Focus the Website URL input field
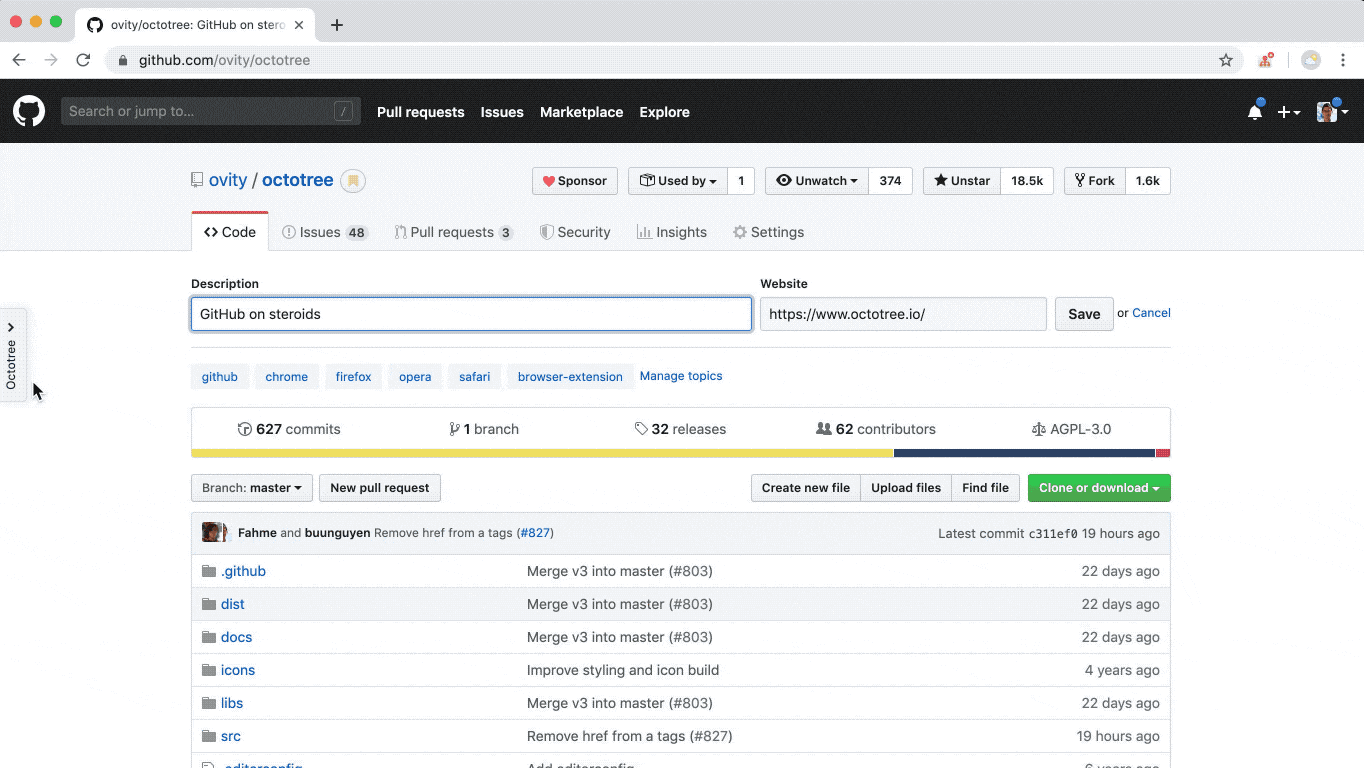Image resolution: width=1364 pixels, height=768 pixels. pos(903,314)
